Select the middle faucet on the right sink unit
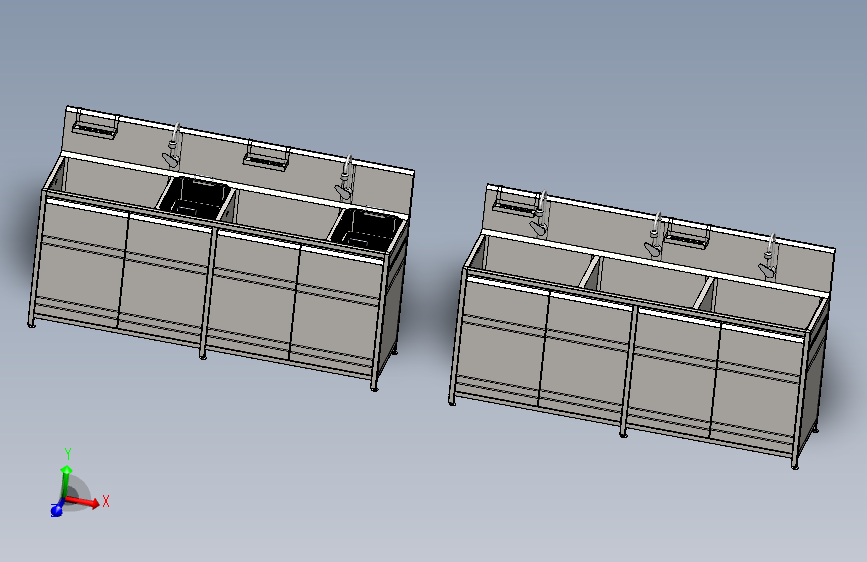The width and height of the screenshot is (867, 562). [x=655, y=235]
